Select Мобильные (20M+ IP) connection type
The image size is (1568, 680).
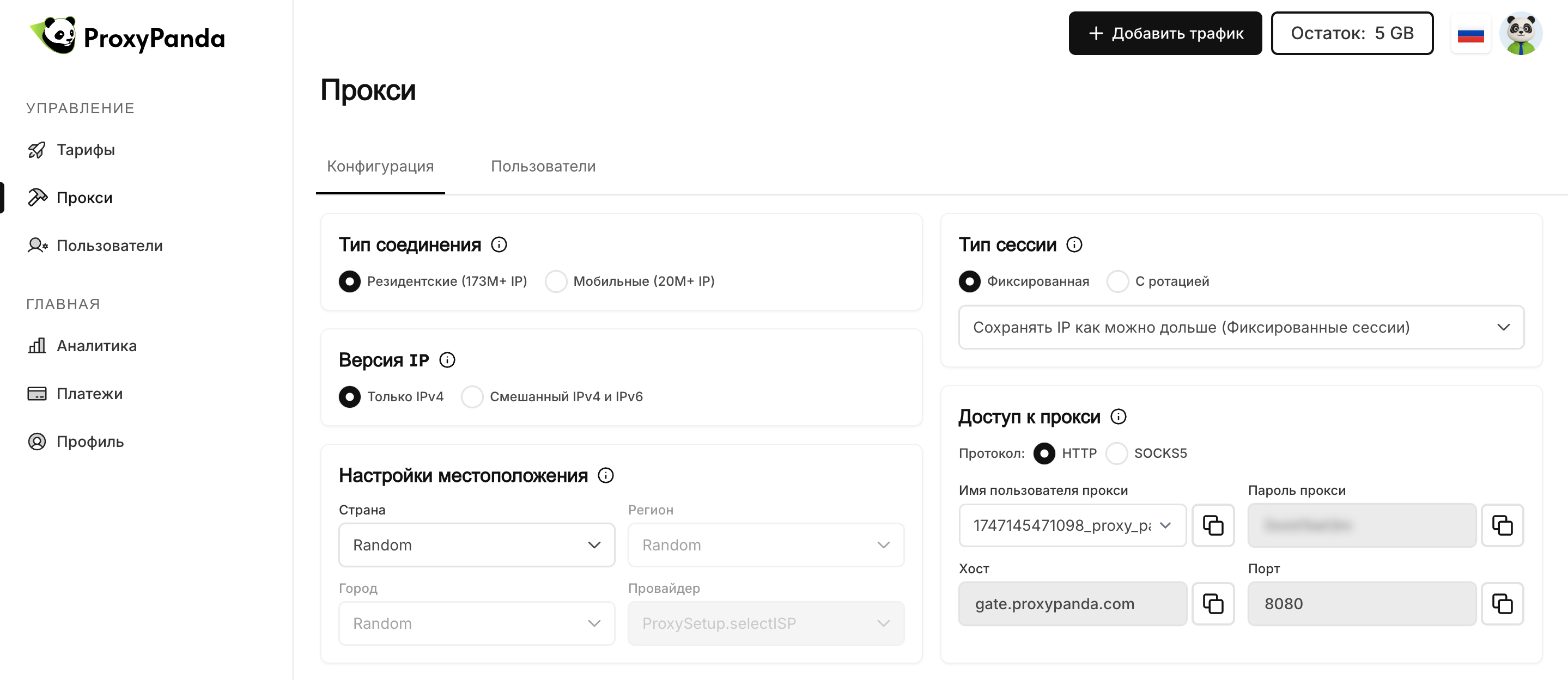pyautogui.click(x=556, y=281)
